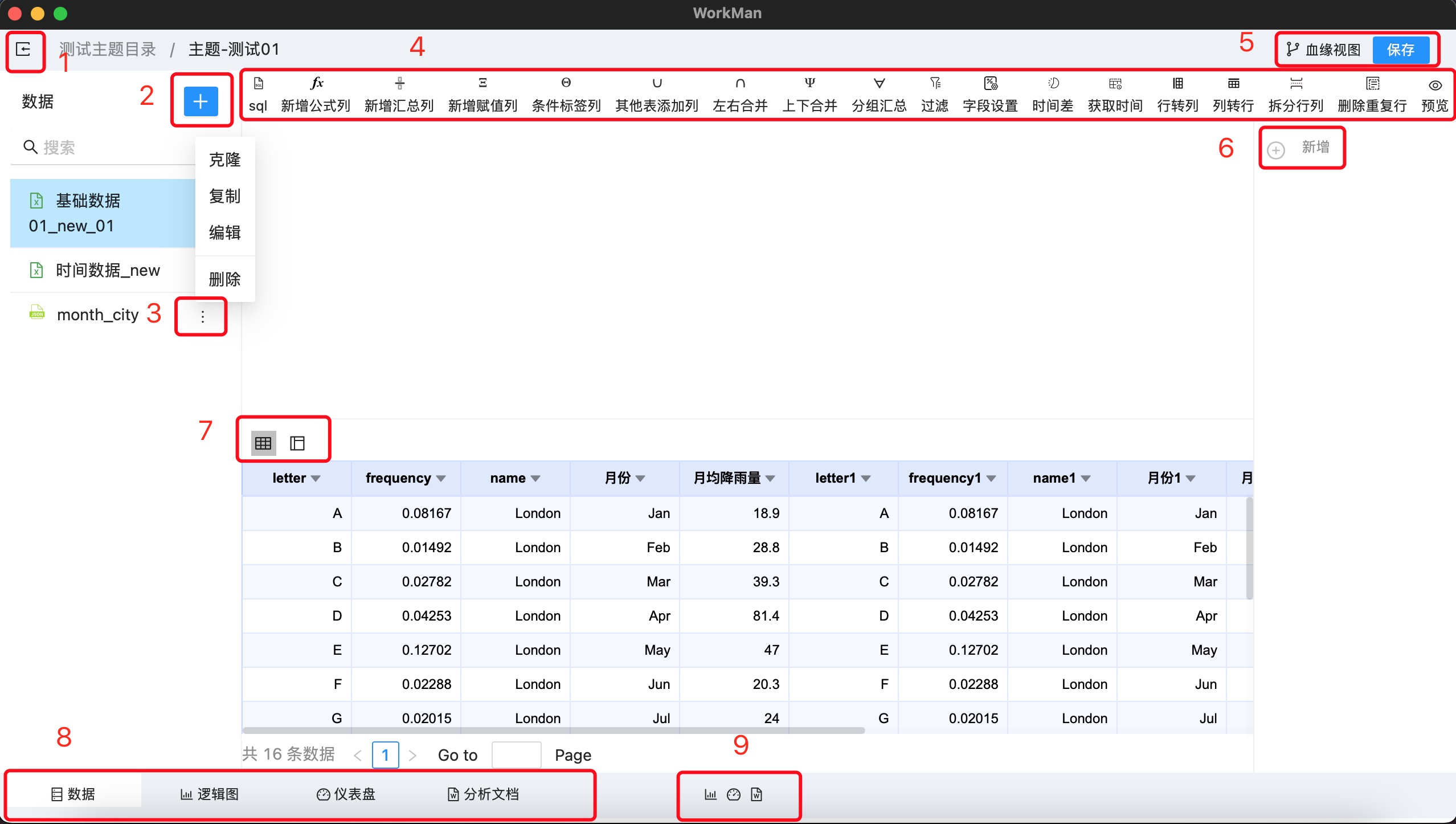This screenshot has width=1456, height=824.
Task: Click the small document icon in the bottom bar
Action: (756, 794)
